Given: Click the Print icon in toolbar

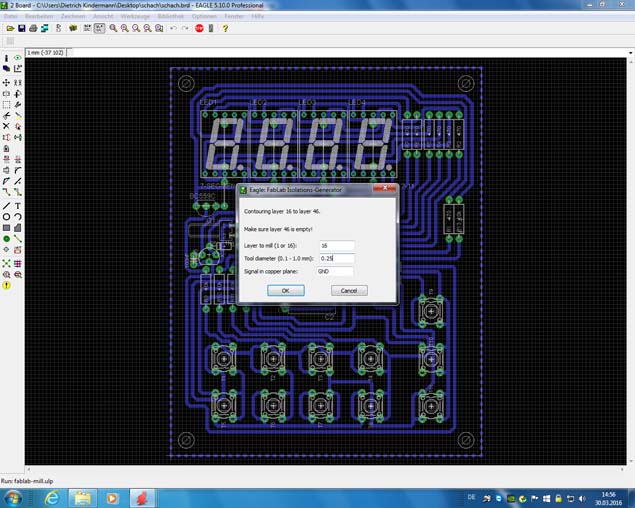Looking at the screenshot, I should tap(33, 28).
